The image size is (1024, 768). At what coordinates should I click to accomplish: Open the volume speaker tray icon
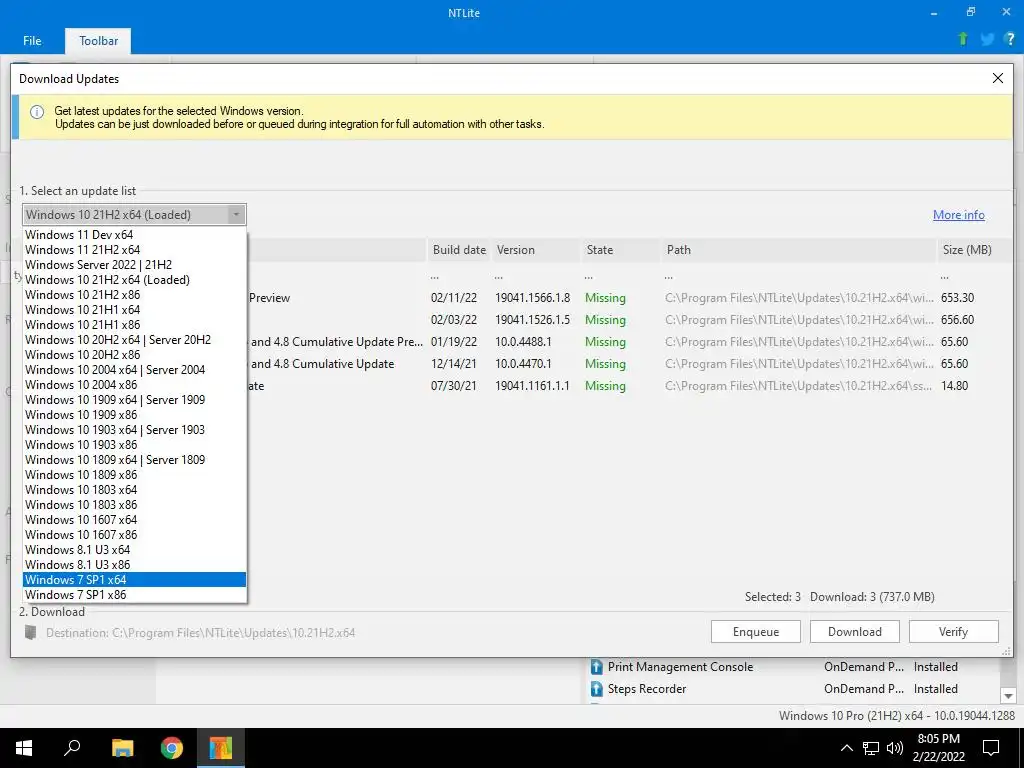click(x=895, y=748)
